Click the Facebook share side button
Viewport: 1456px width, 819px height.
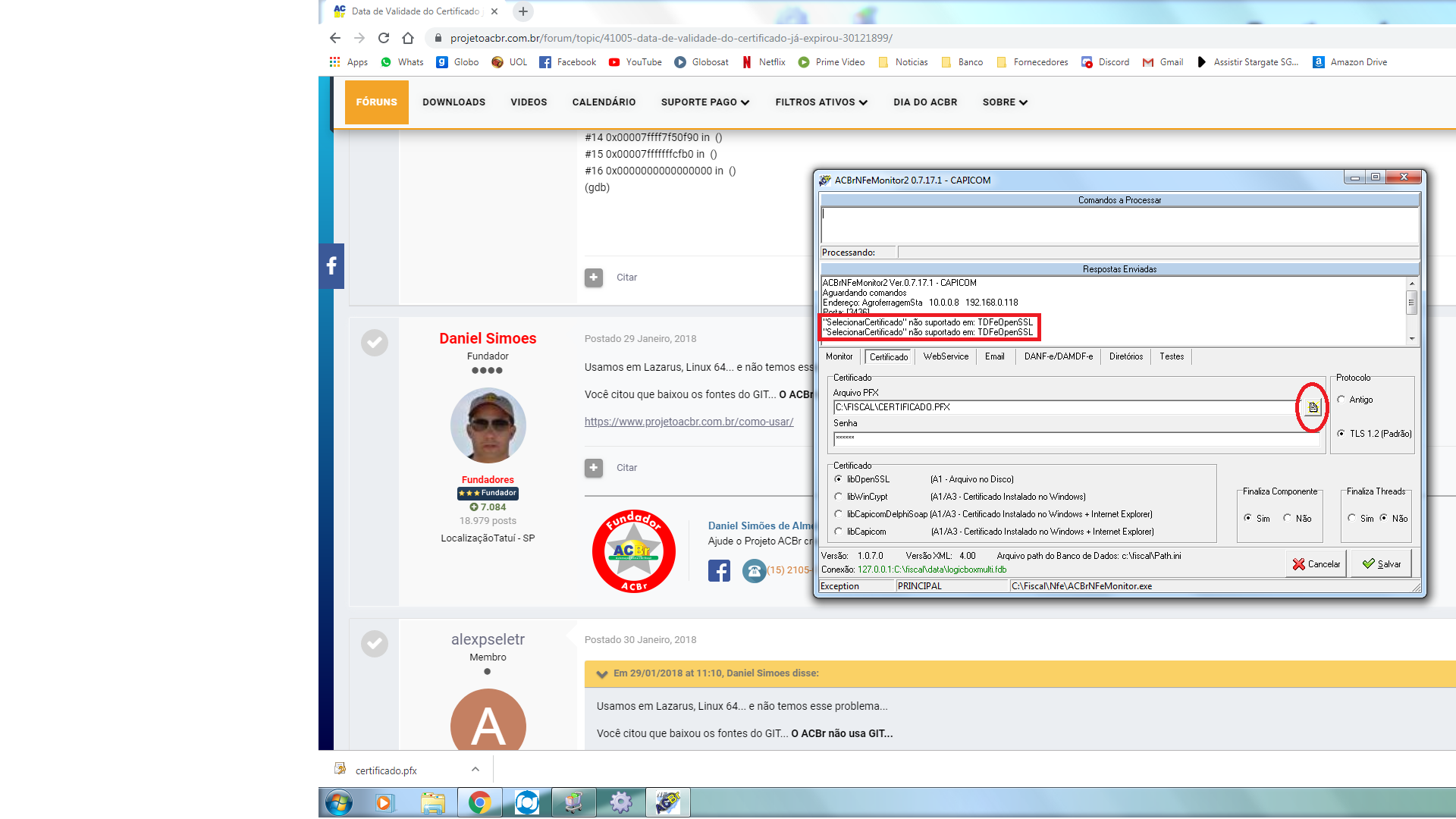(x=331, y=265)
